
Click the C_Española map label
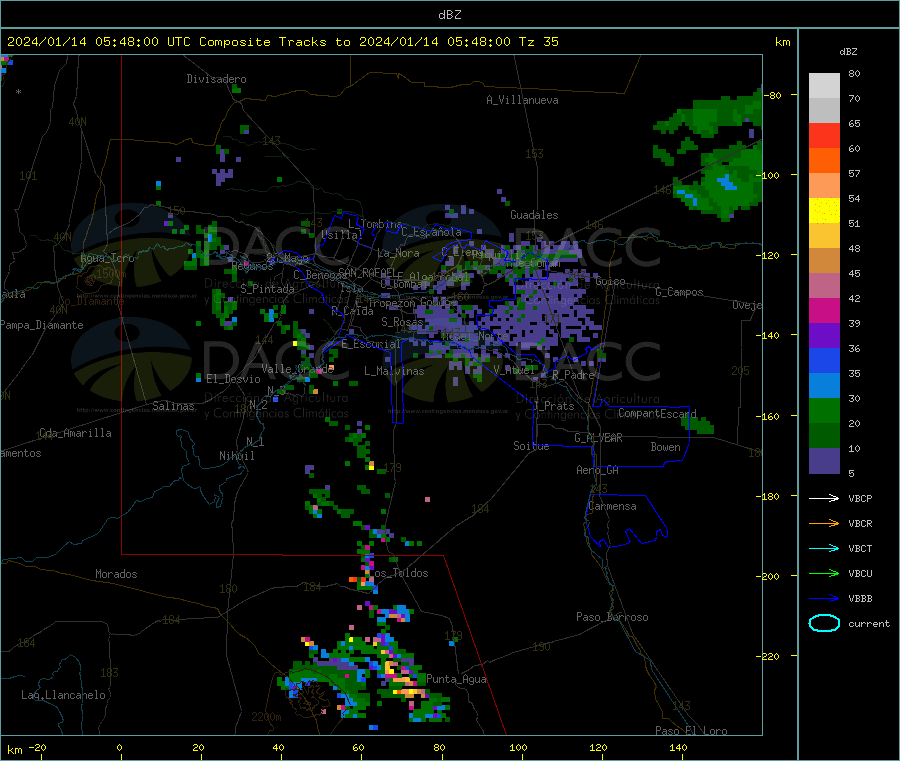pyautogui.click(x=431, y=232)
